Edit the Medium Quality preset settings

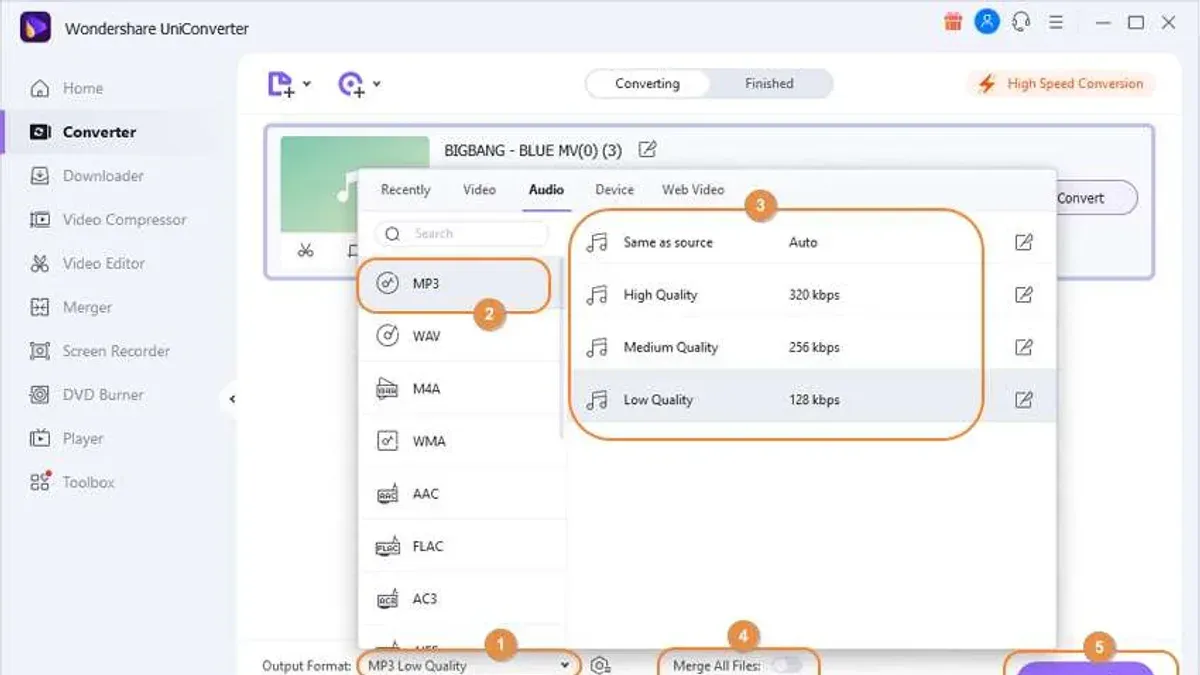(1023, 347)
